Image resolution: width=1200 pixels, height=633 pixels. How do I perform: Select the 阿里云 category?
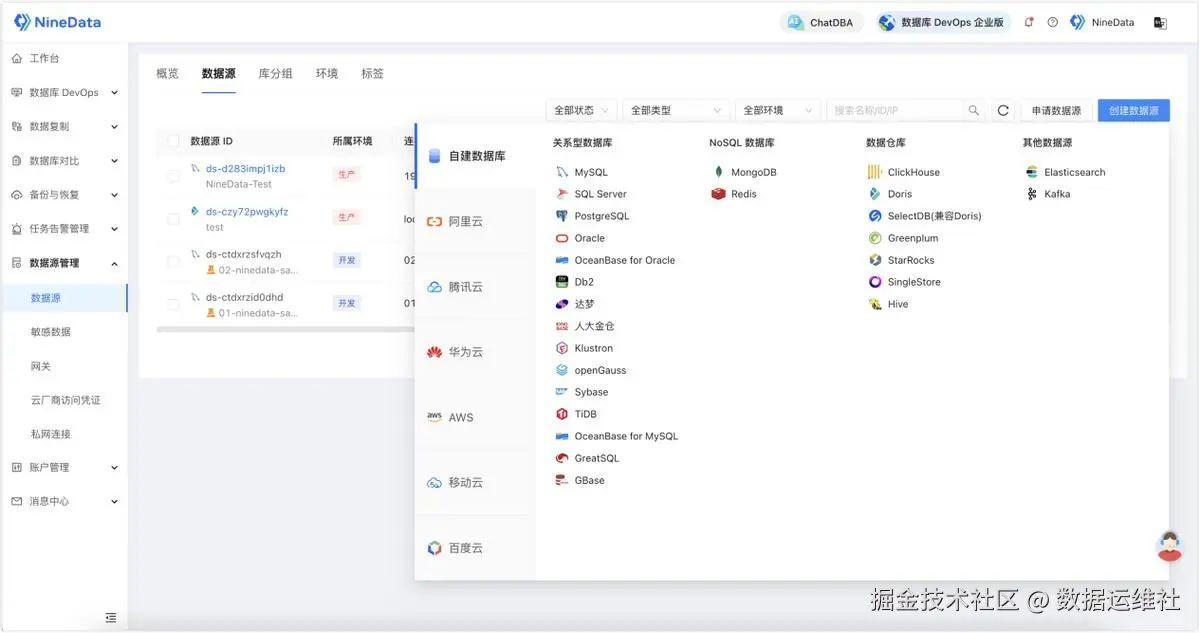(x=476, y=221)
